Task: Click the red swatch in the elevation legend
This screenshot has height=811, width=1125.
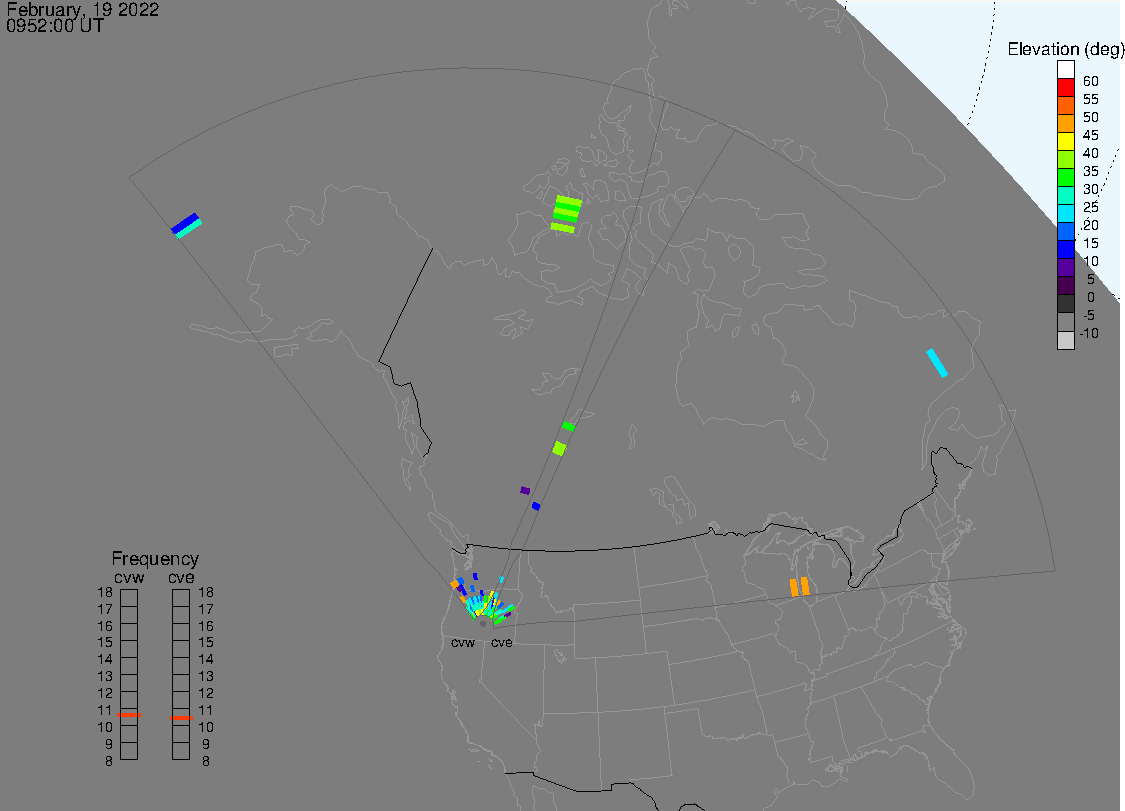Action: [1065, 88]
